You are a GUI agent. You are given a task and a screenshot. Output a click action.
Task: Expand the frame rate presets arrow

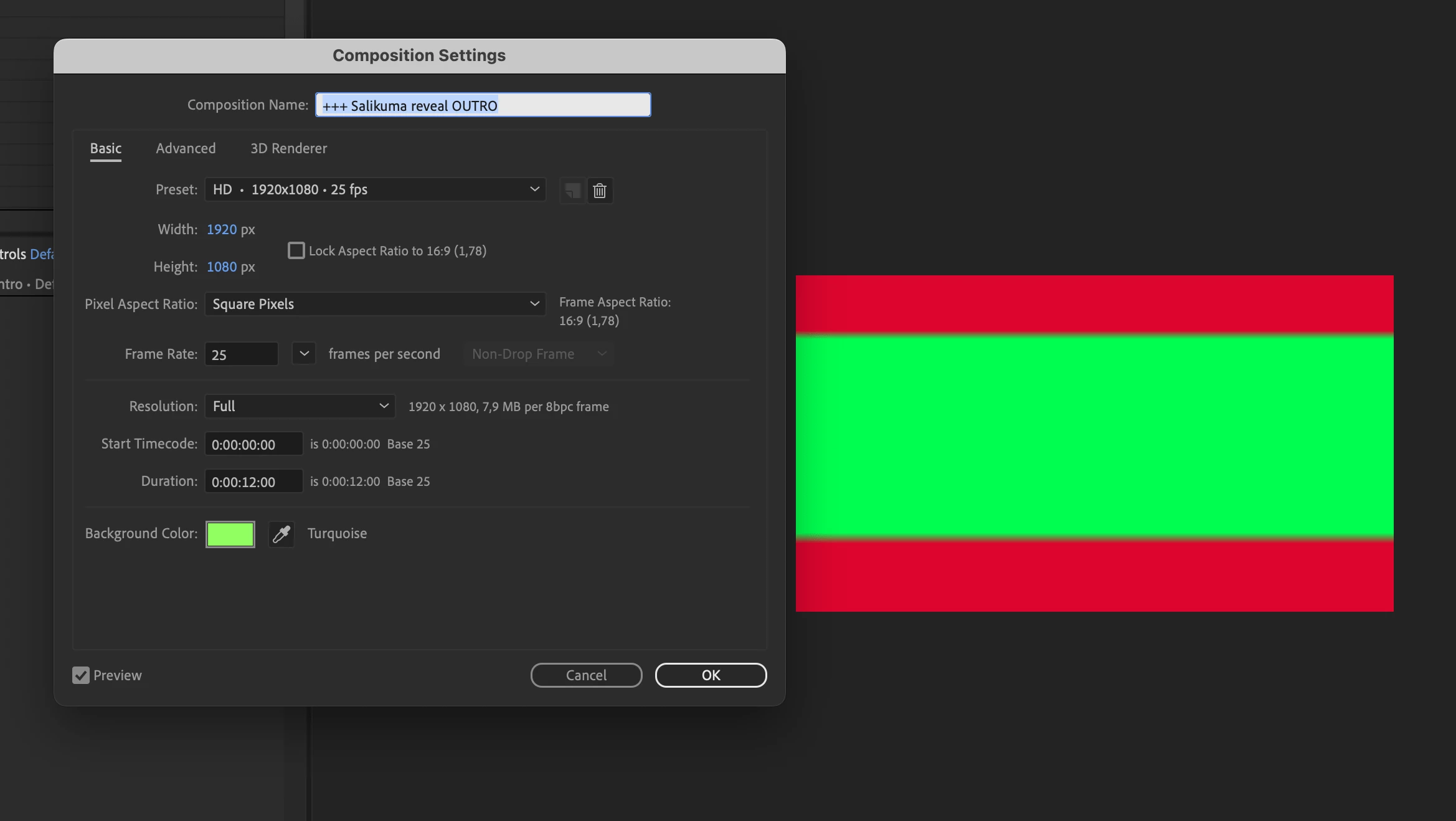pos(304,354)
